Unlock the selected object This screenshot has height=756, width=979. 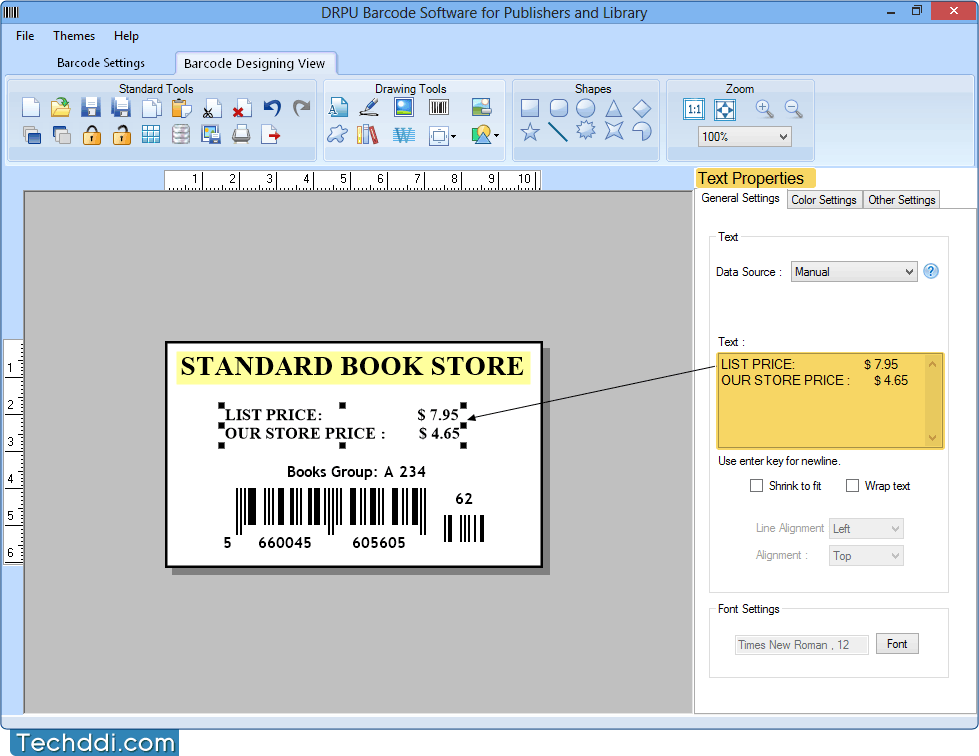pyautogui.click(x=121, y=134)
